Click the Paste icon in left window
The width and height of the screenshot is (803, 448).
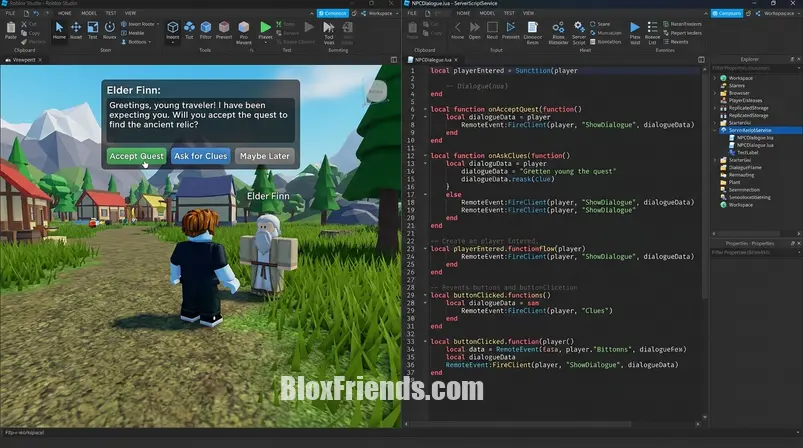pyautogui.click(x=11, y=28)
